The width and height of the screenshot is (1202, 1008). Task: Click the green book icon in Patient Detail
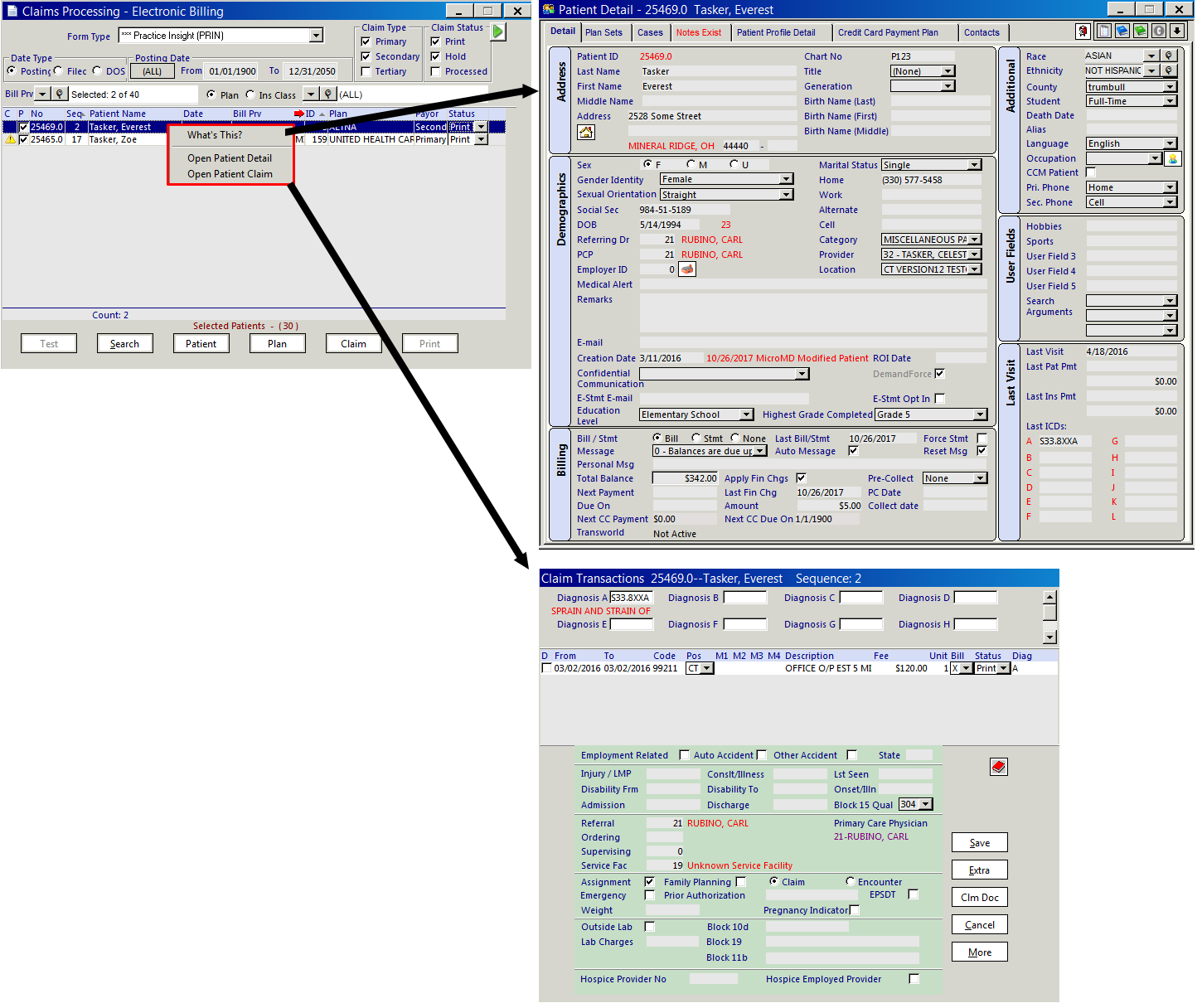(1141, 31)
